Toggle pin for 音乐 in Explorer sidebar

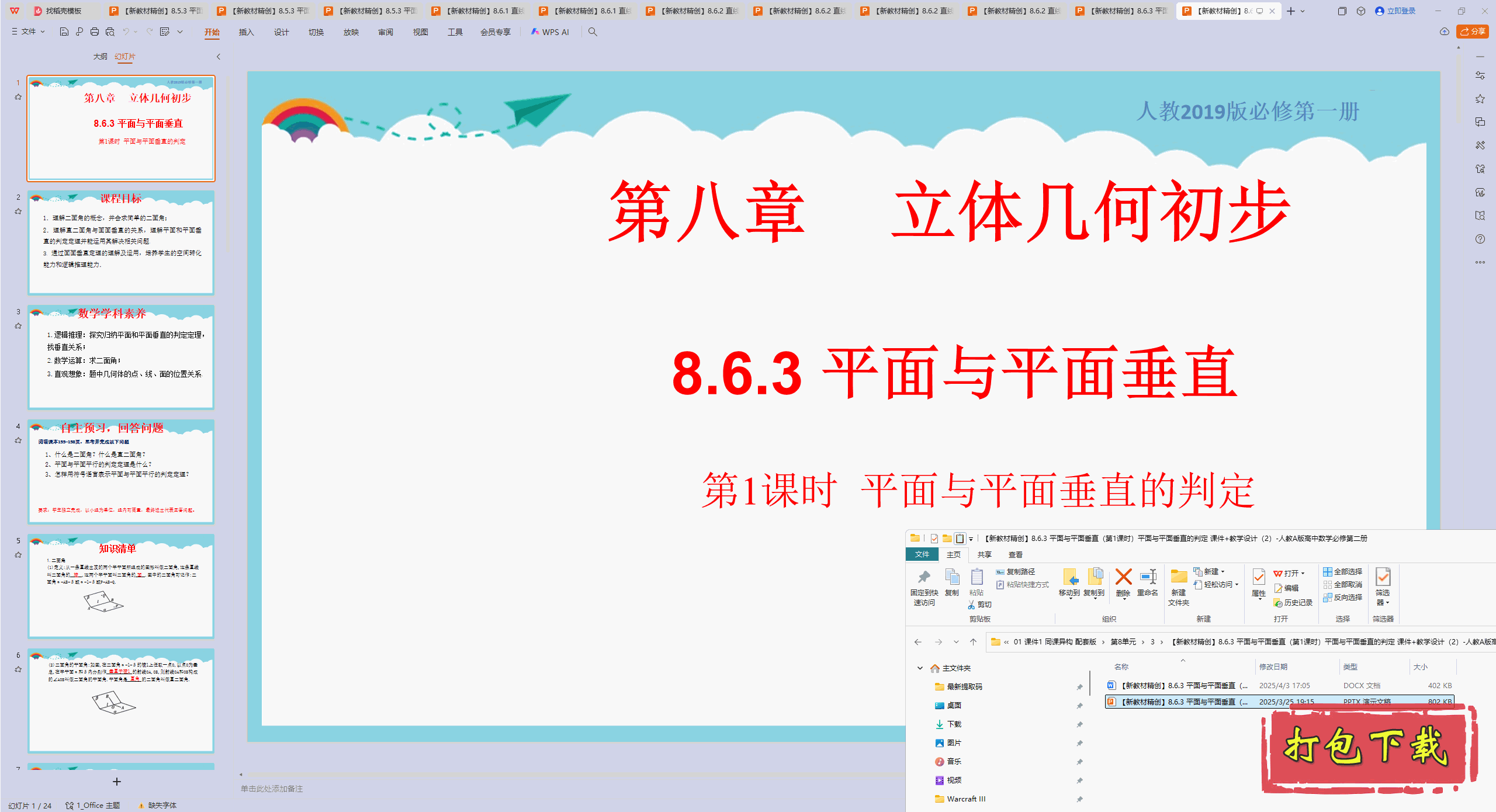click(1079, 762)
